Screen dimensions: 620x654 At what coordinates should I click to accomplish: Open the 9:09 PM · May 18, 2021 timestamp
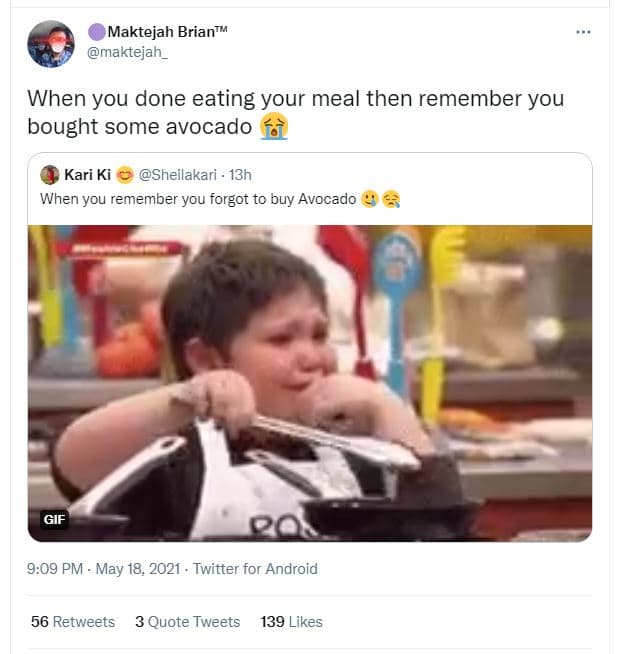point(104,569)
